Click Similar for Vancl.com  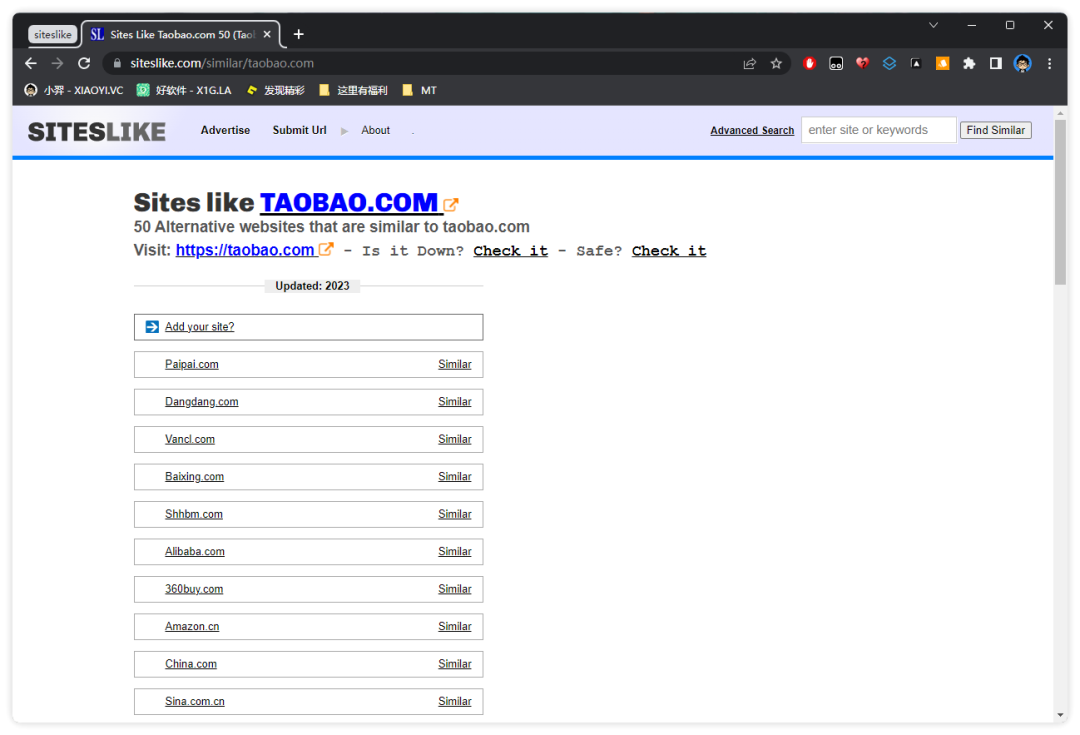pyautogui.click(x=455, y=439)
